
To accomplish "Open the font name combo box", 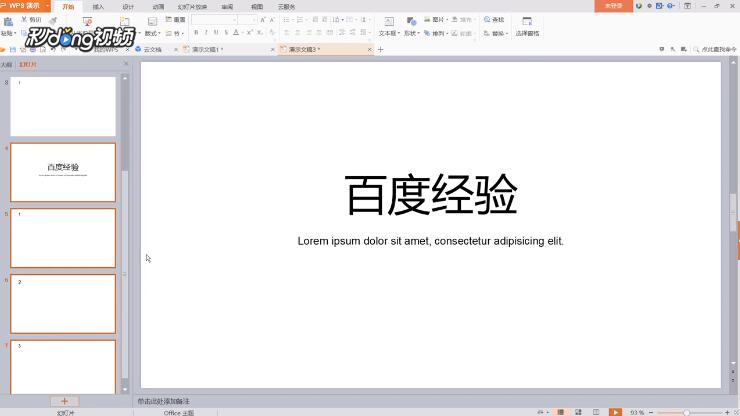I will pyautogui.click(x=214, y=20).
